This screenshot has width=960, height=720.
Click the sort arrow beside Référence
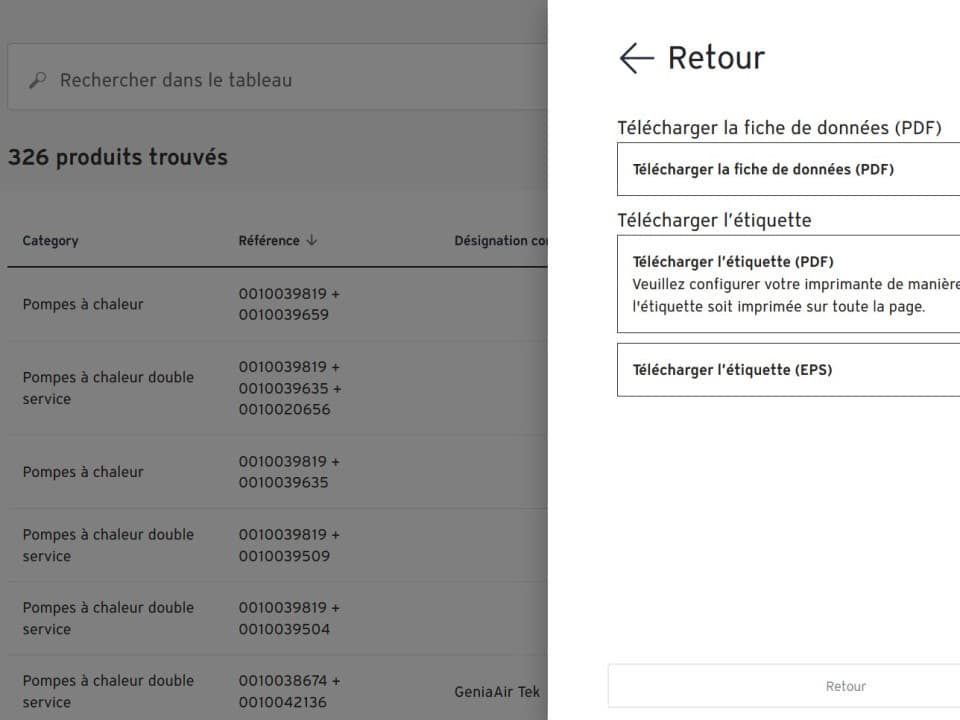coord(312,241)
